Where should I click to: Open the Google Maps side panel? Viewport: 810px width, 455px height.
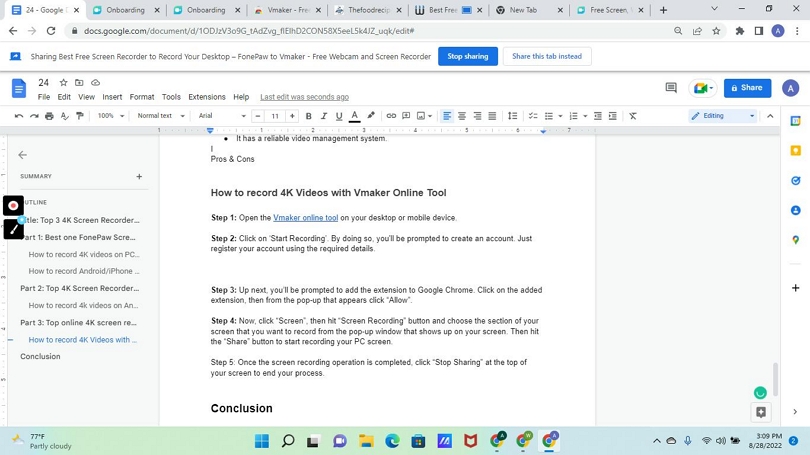[x=796, y=240]
